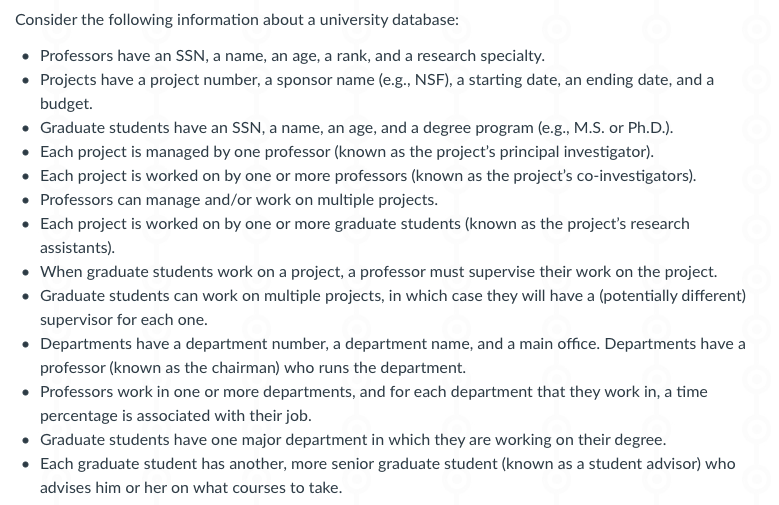Click the bullet "Graduate students have one major department"
The width and height of the screenshot is (779, 505).
point(352,440)
